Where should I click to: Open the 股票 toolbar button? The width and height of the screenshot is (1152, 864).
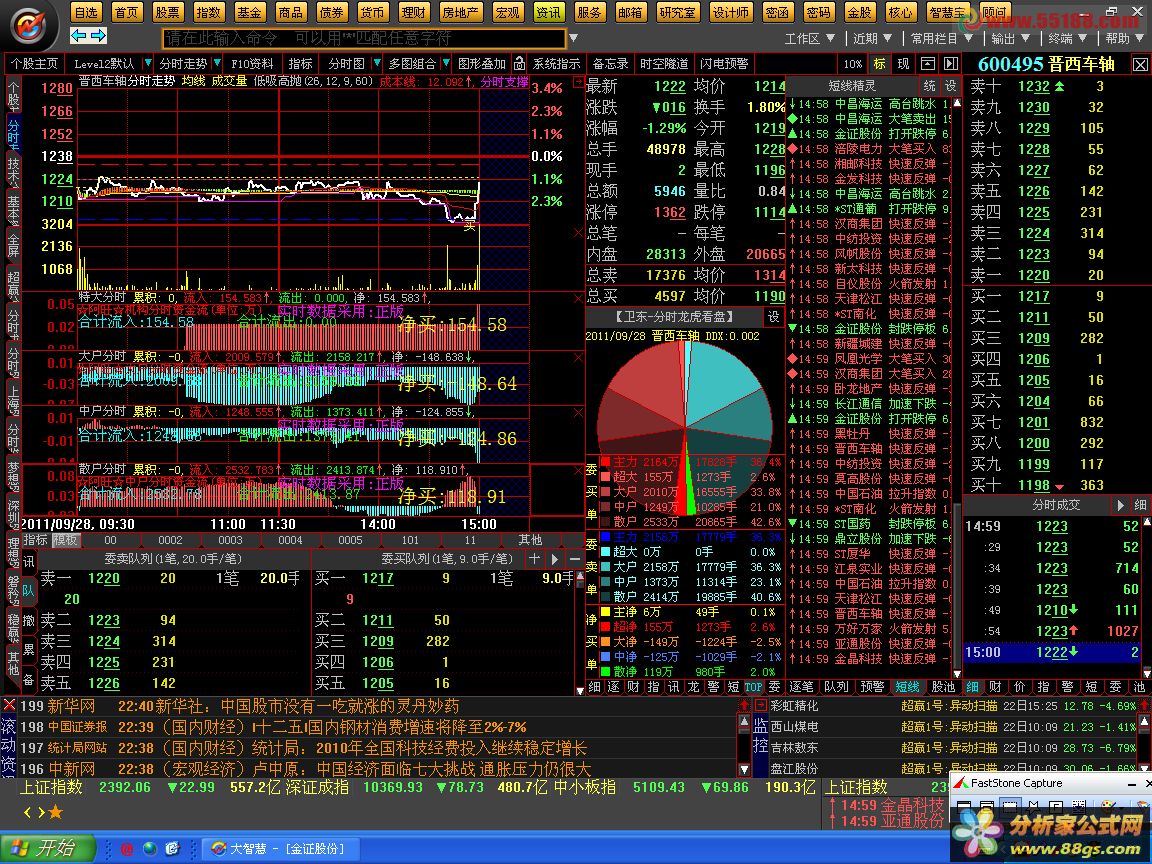168,12
